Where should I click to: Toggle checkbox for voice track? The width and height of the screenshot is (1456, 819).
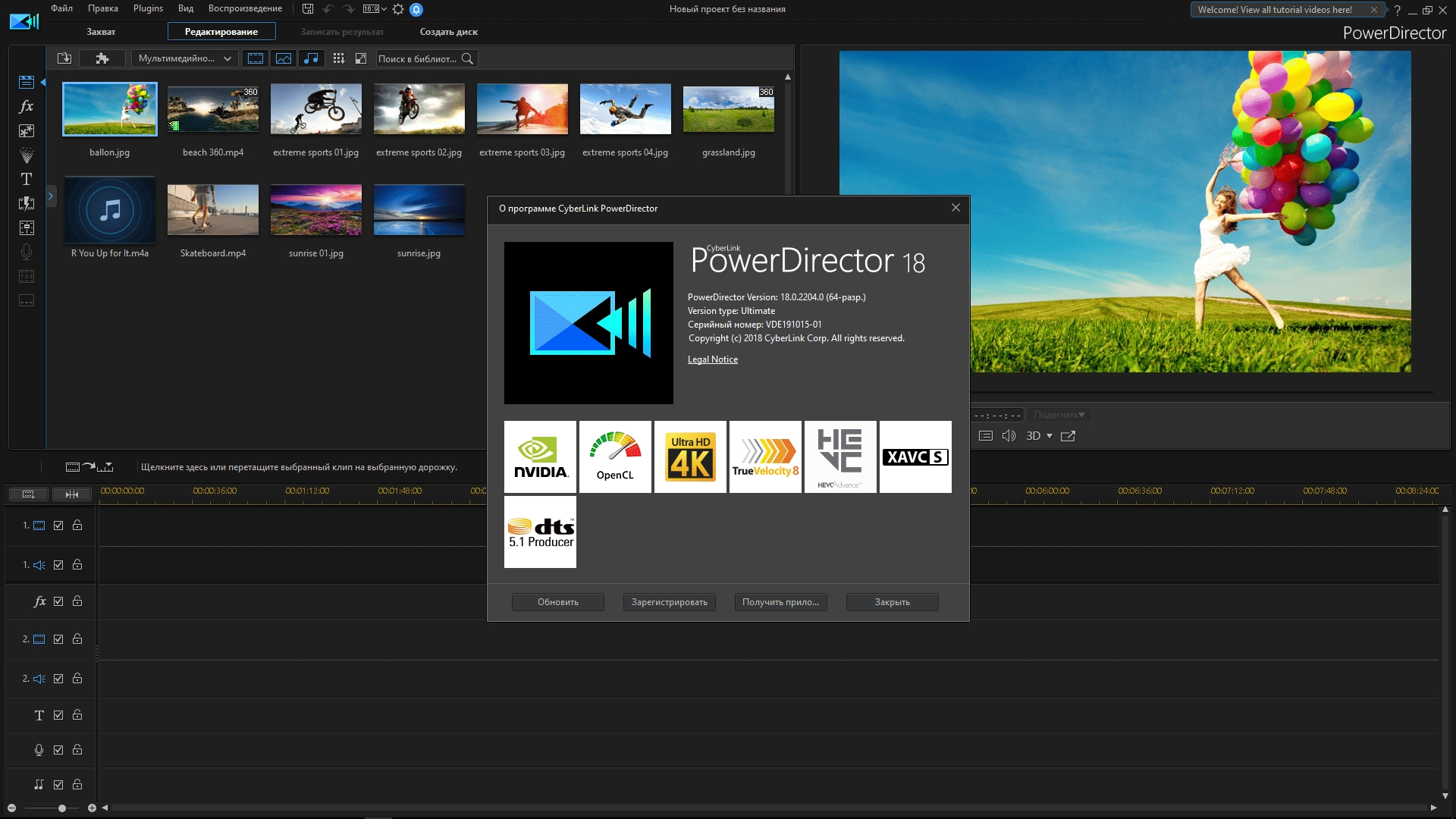coord(58,750)
